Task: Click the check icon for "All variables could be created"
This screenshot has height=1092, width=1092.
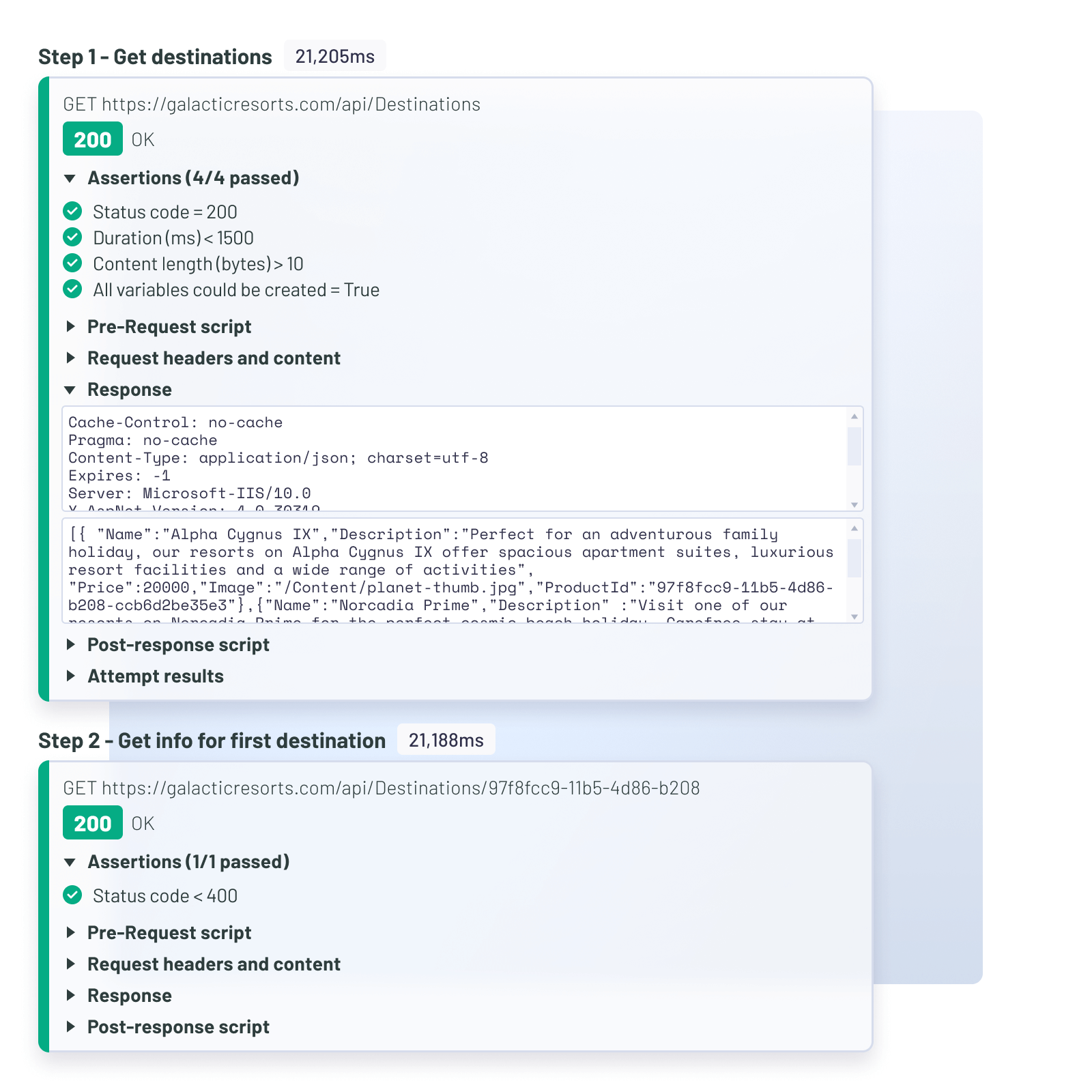Action: tap(73, 289)
